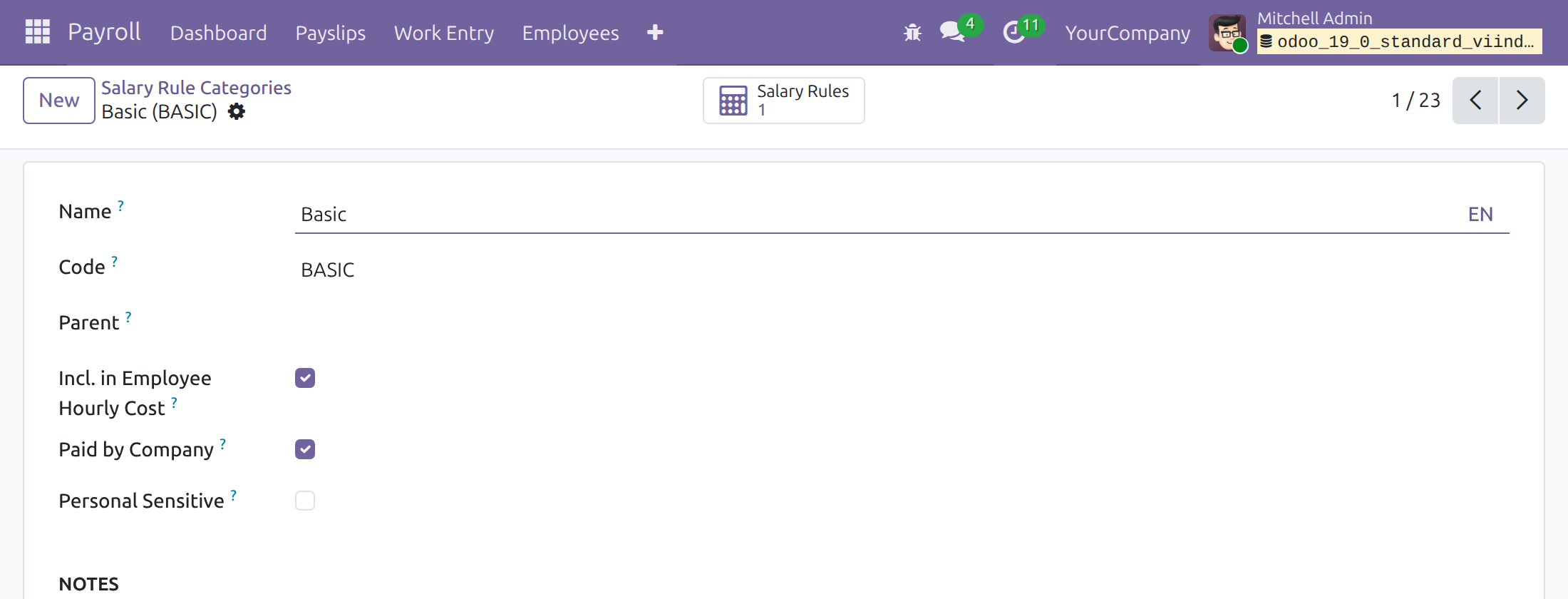Screen dimensions: 1568x599
Task: Open the Payslips menu
Action: (x=331, y=33)
